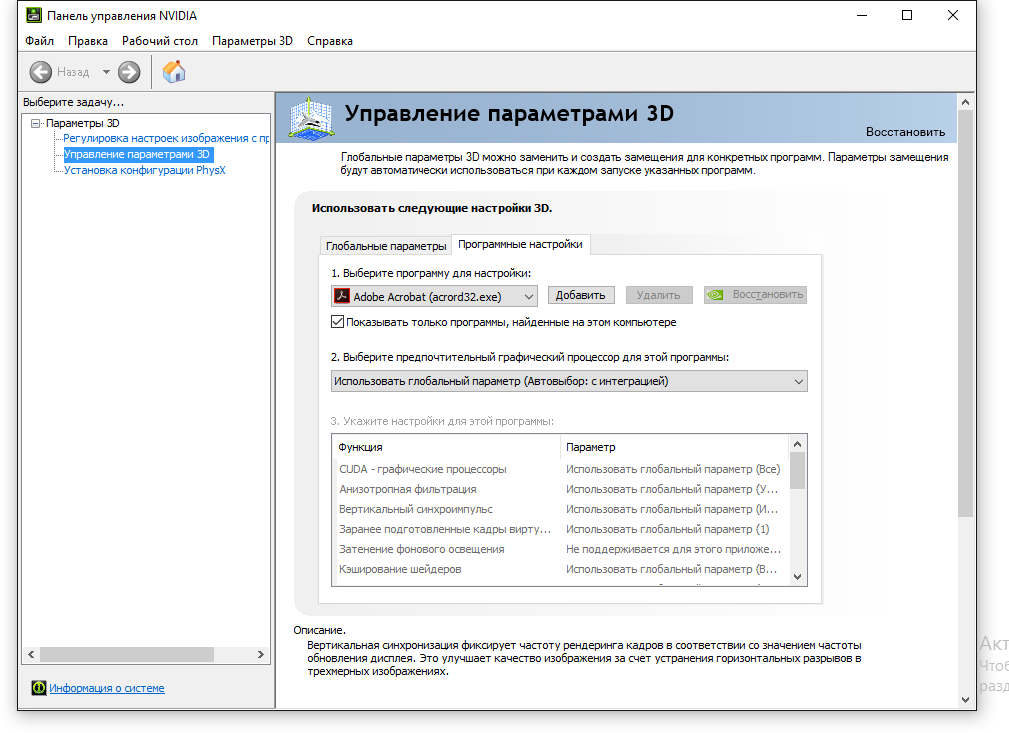
Task: Click the Forward arrow icon in toolbar
Action: [x=129, y=72]
